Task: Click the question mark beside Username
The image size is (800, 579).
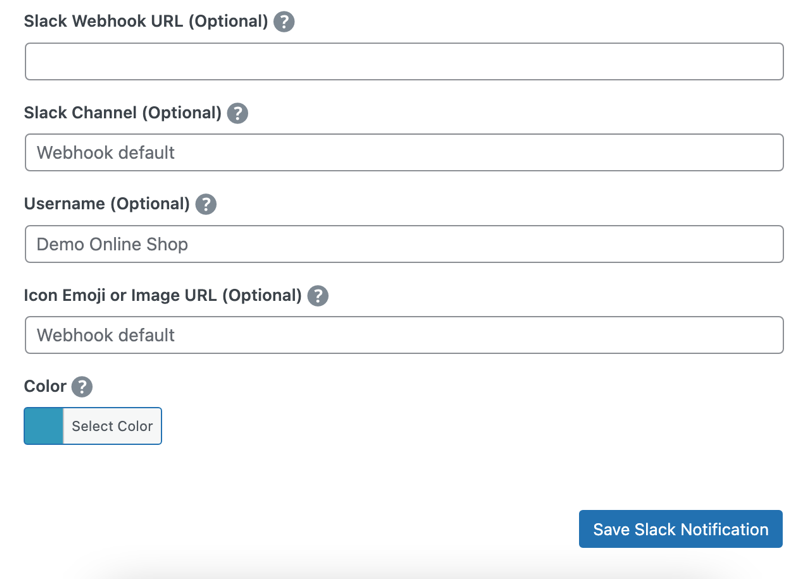Action: [x=205, y=204]
